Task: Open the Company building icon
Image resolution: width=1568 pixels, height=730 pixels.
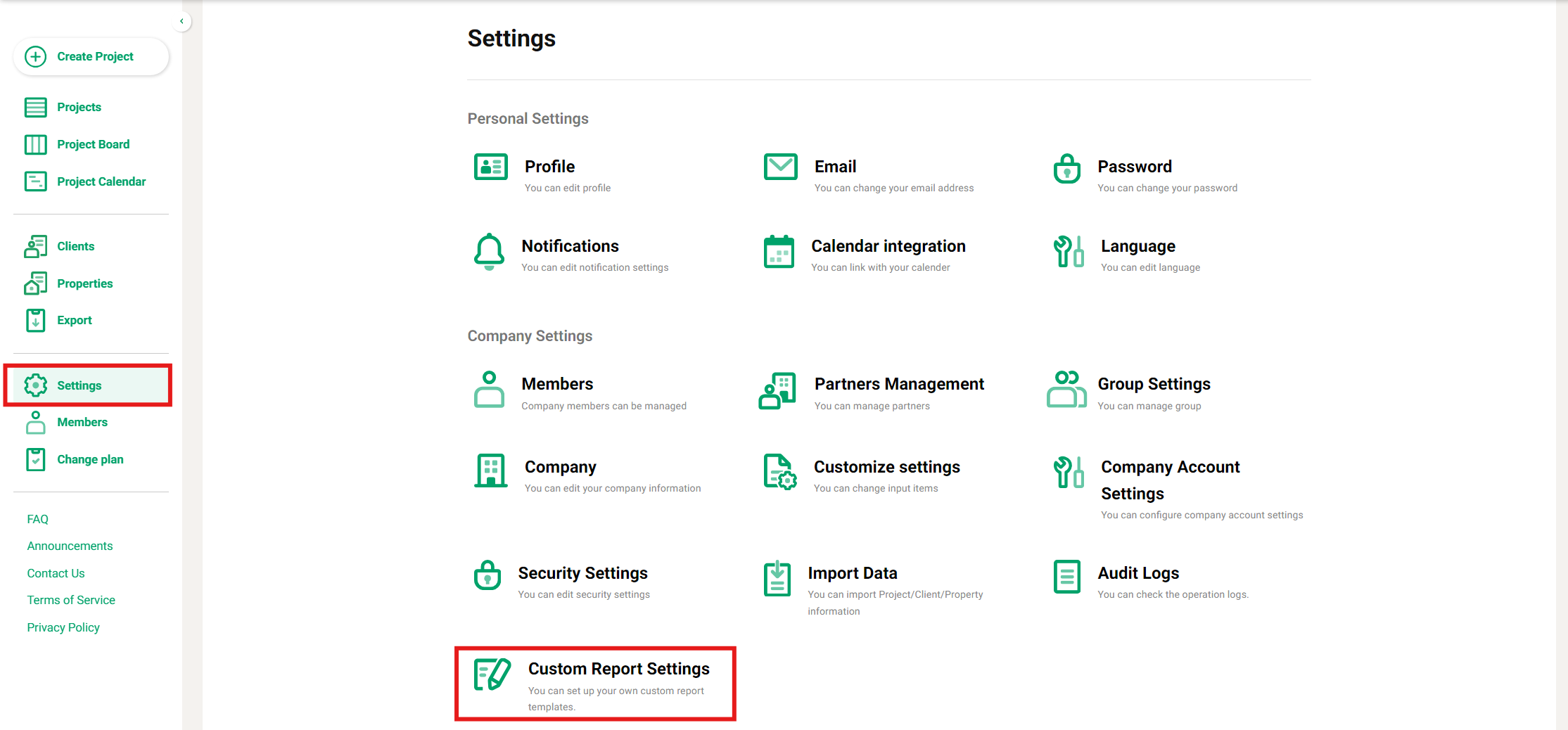Action: pos(490,470)
